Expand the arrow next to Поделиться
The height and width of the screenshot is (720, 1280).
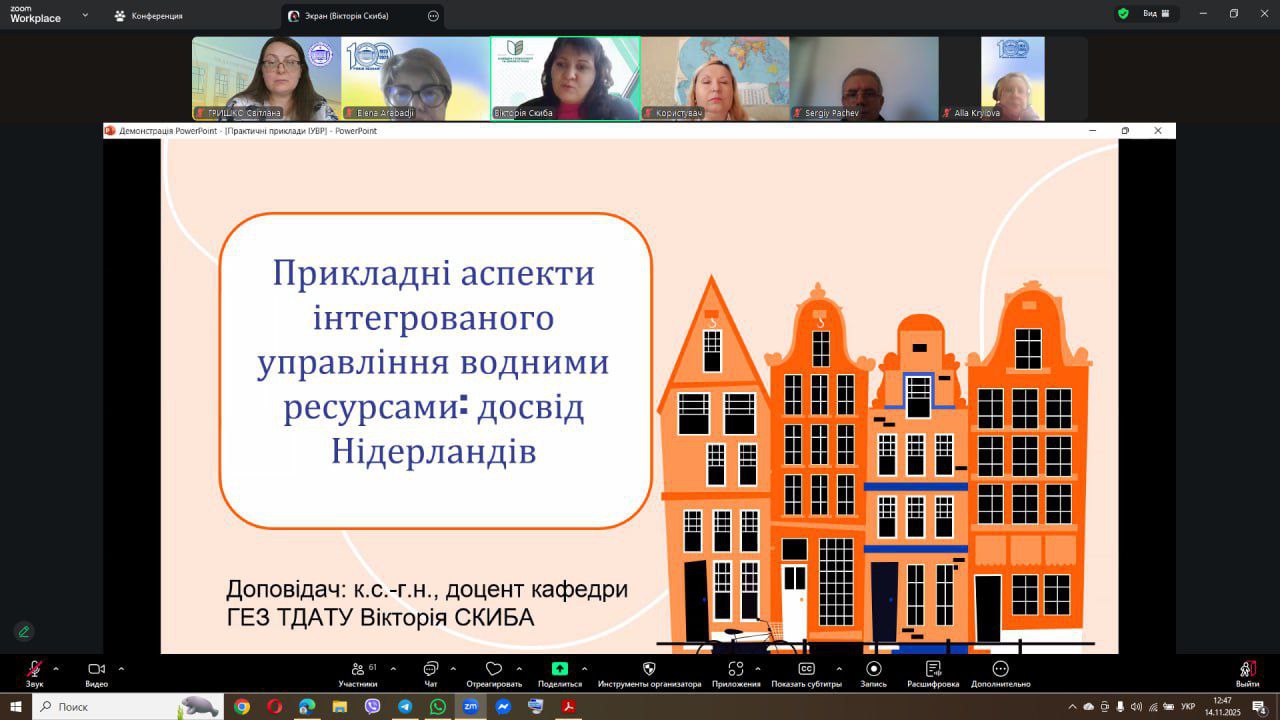coord(584,668)
